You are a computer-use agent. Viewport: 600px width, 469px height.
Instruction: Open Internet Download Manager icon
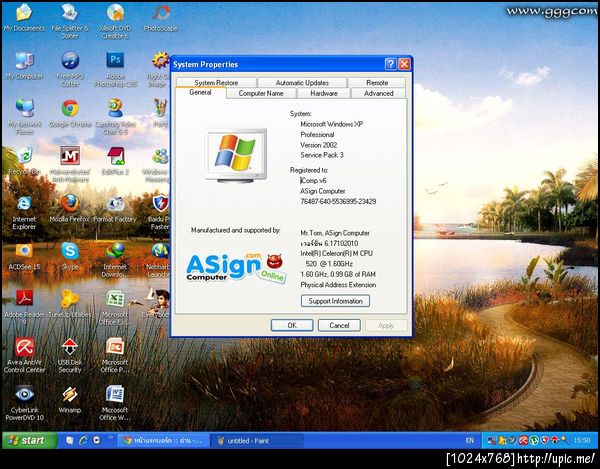pos(115,259)
